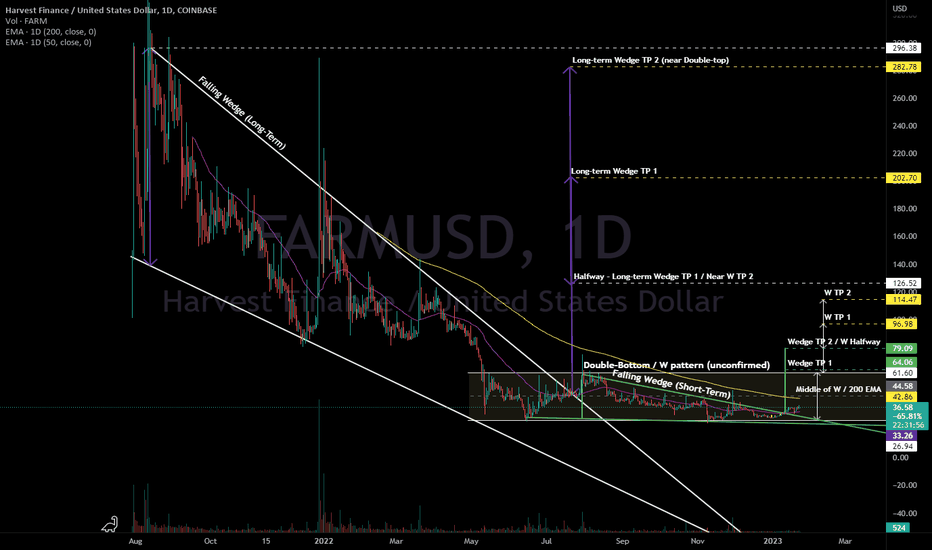The width and height of the screenshot is (932, 550).
Task: Select the Double-Bottom / W pattern (unconfirmed) annotation
Action: pyautogui.click(x=676, y=365)
